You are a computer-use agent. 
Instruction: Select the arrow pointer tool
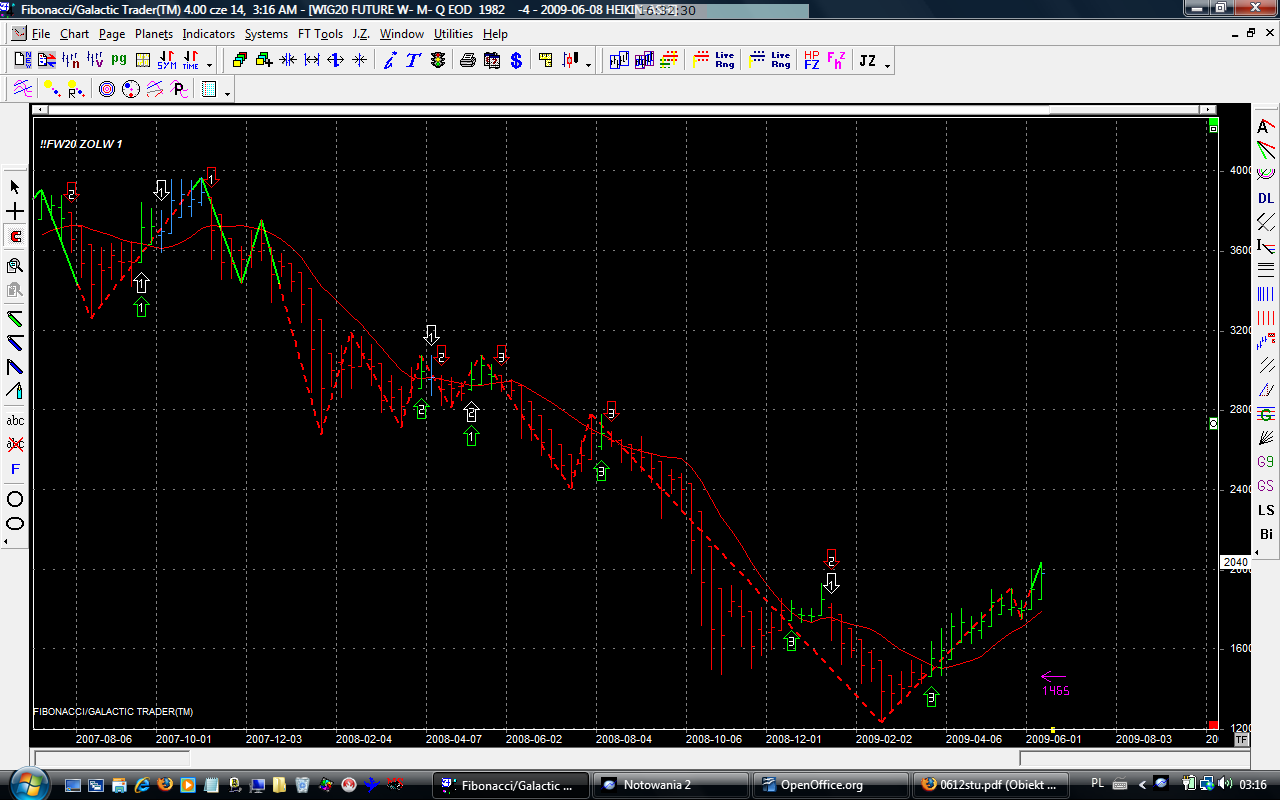(x=15, y=187)
